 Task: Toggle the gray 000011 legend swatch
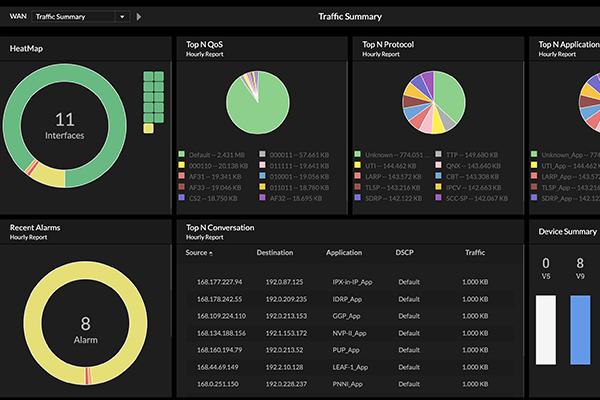tap(262, 154)
